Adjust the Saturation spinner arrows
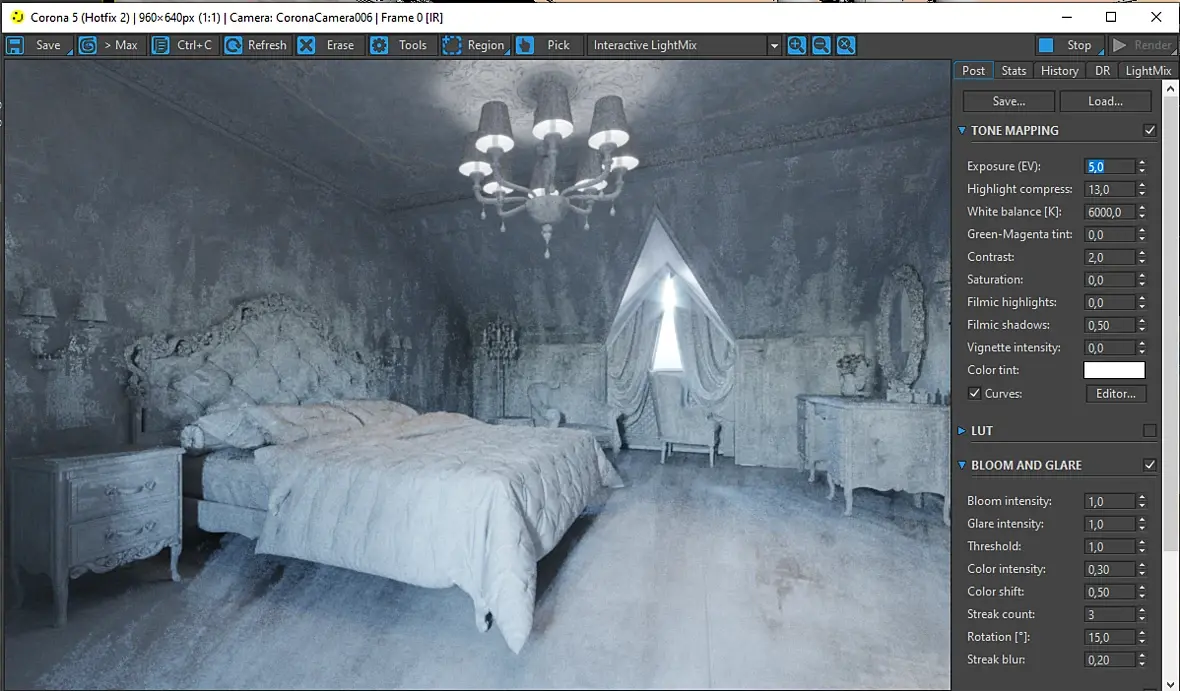This screenshot has height=691, width=1180. (x=1142, y=279)
